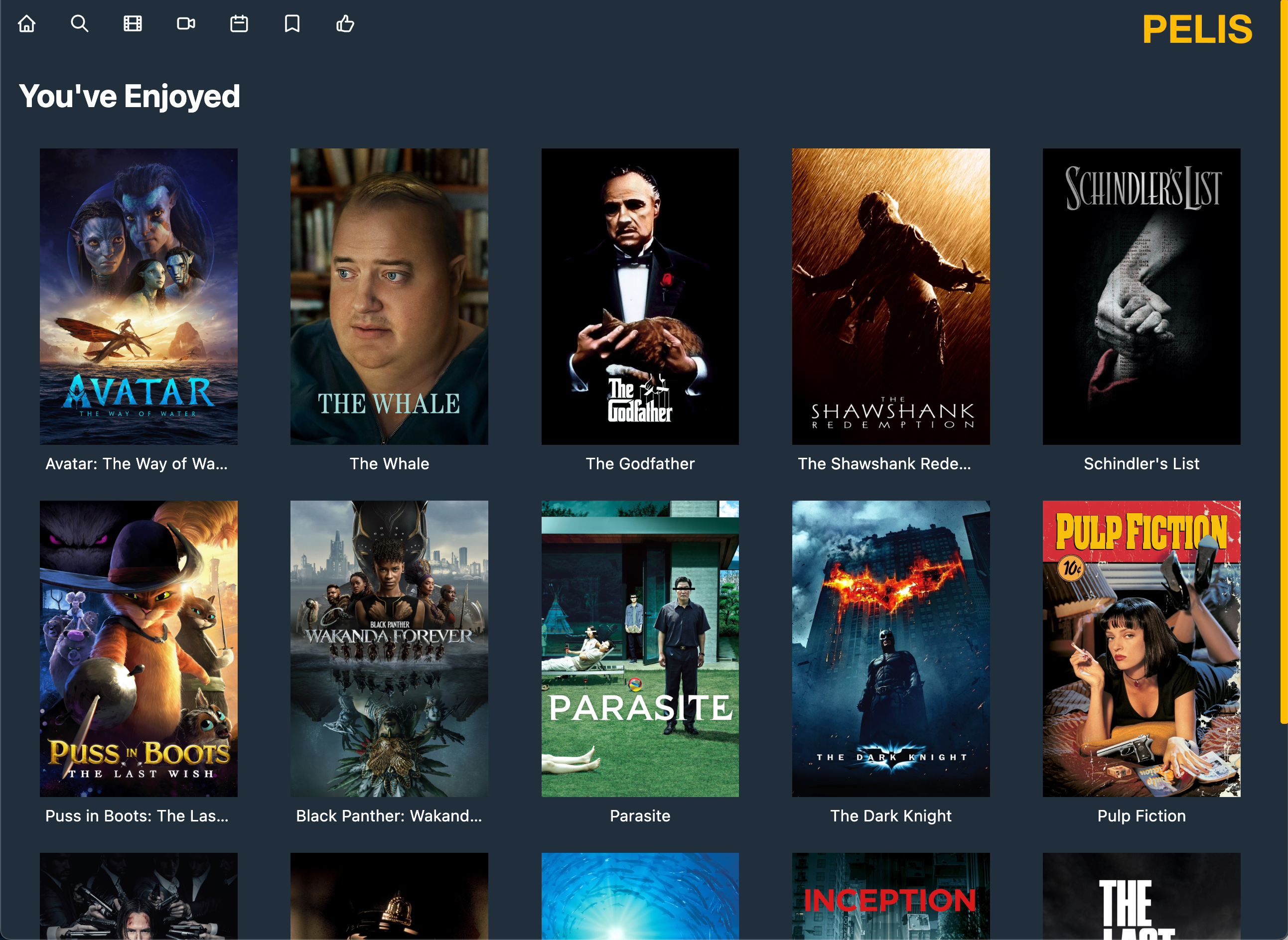The height and width of the screenshot is (940, 1288).
Task: Open the Puss in Boots poster
Action: pos(139,649)
